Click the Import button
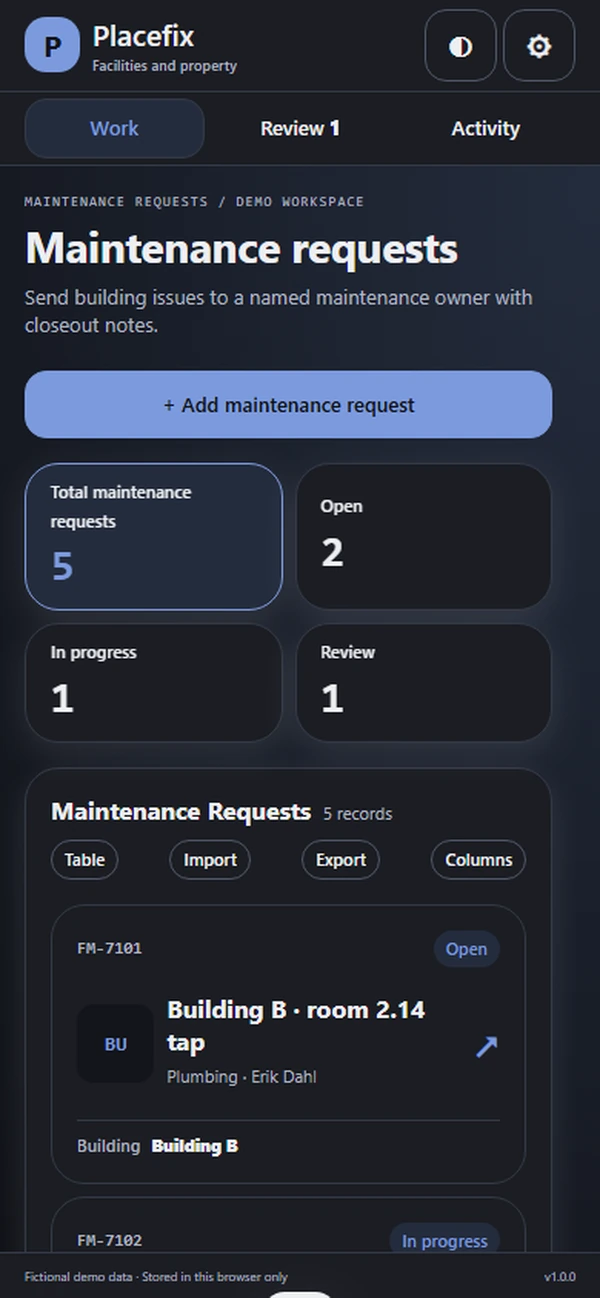Screen dimensions: 600x1298 coord(210,860)
